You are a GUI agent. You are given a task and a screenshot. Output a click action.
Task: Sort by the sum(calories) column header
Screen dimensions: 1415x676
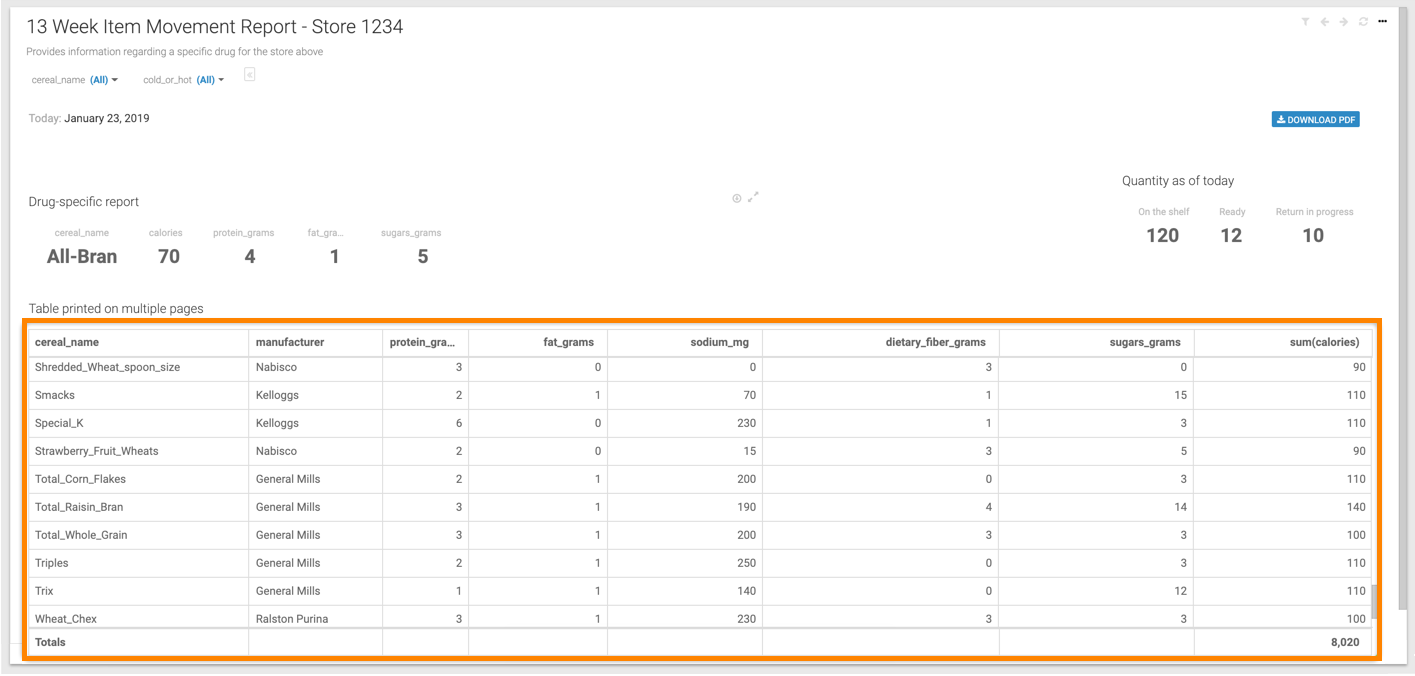pyautogui.click(x=1324, y=342)
